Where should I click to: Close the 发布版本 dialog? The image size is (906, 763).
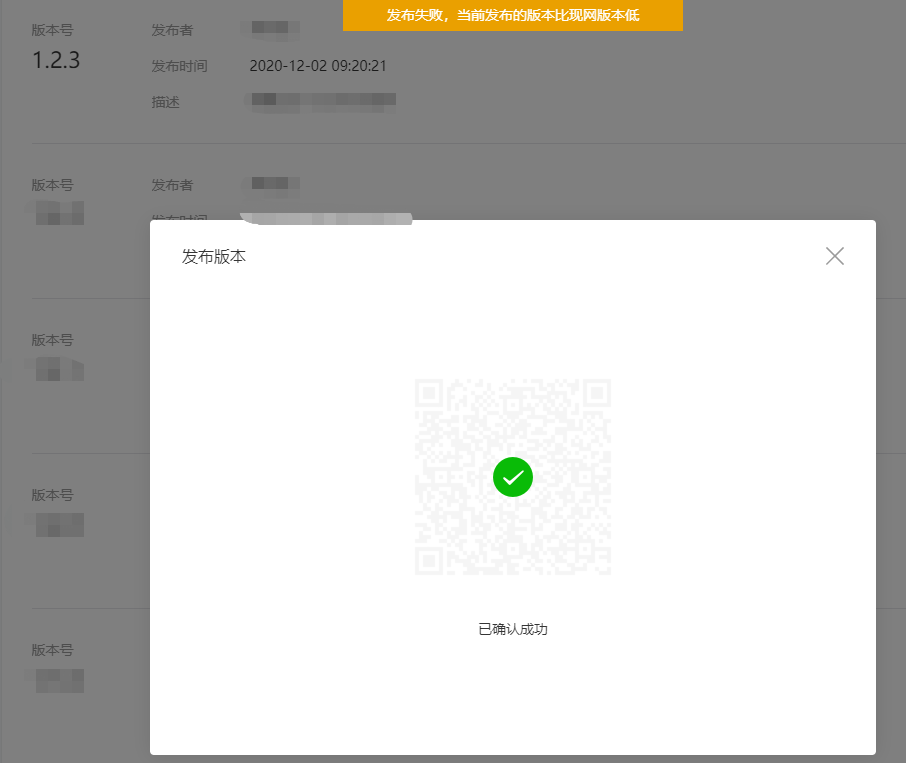(834, 256)
